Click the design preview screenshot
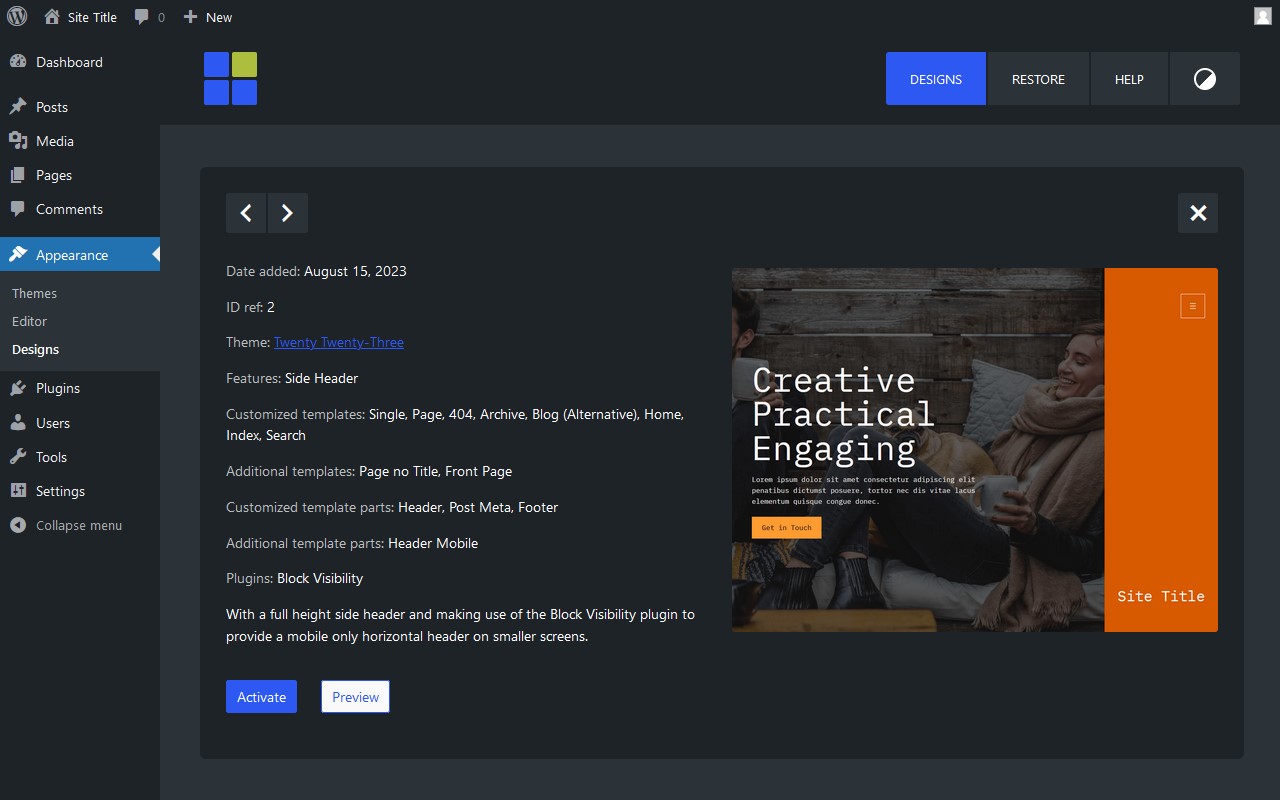Viewport: 1280px width, 800px height. point(975,450)
